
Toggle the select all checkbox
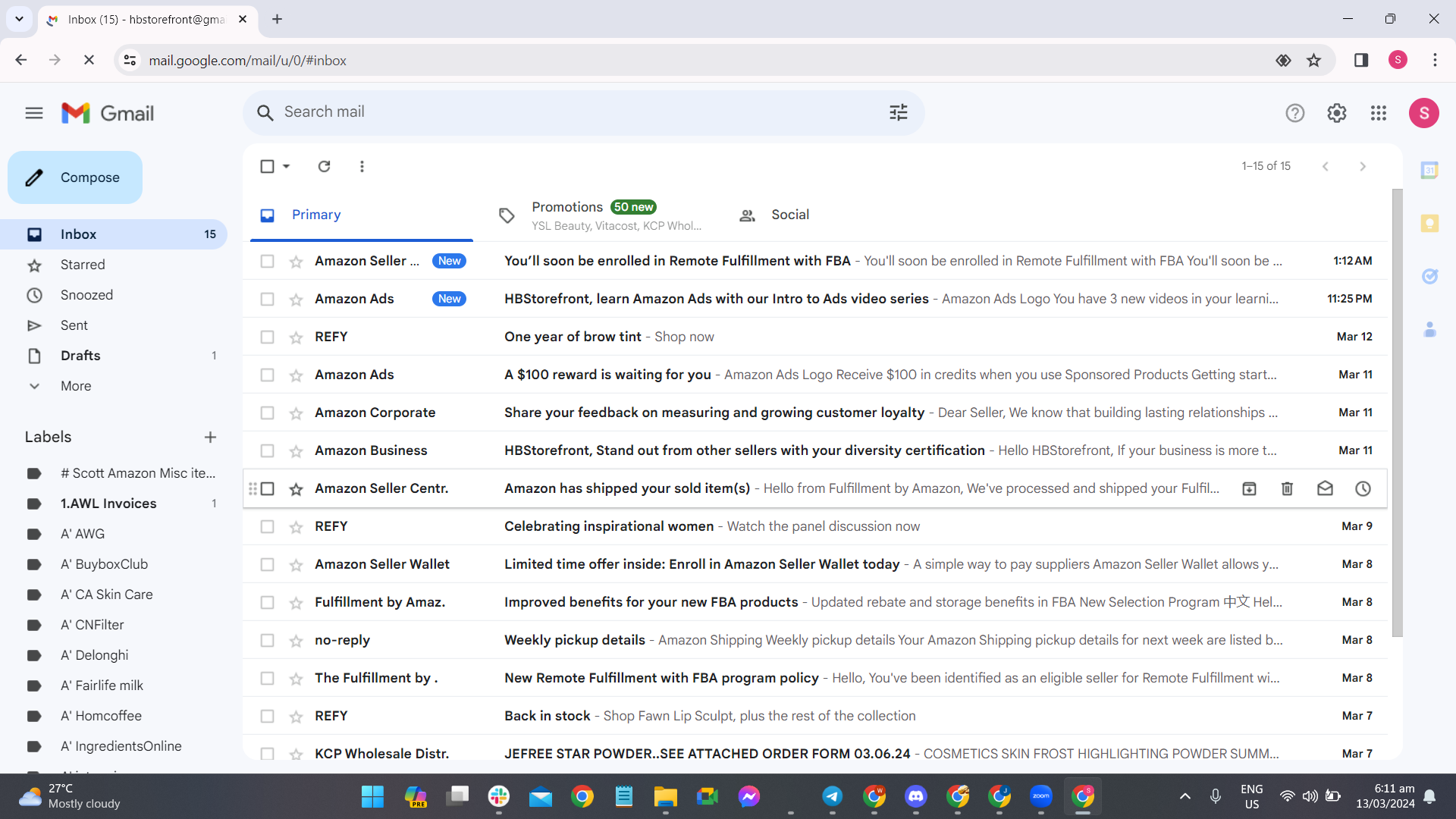(267, 166)
